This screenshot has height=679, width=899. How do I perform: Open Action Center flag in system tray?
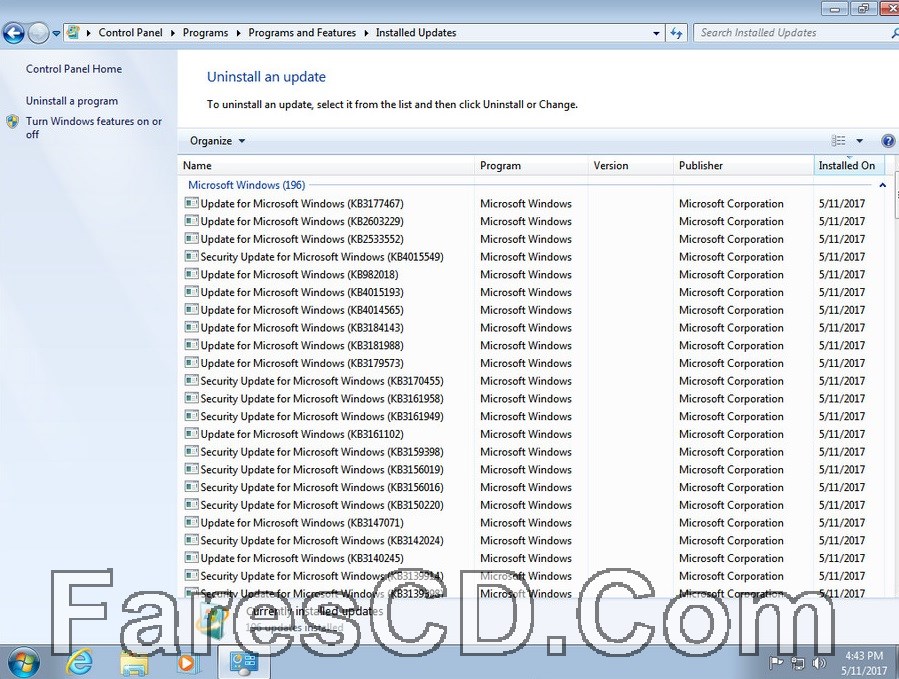point(776,664)
